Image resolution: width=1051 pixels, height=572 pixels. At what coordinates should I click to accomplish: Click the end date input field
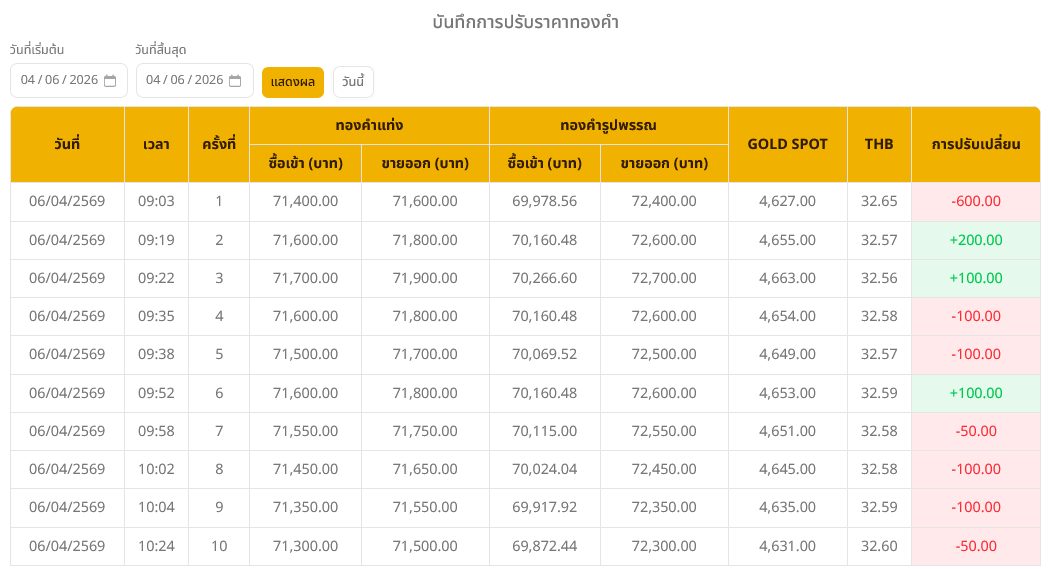[x=184, y=81]
